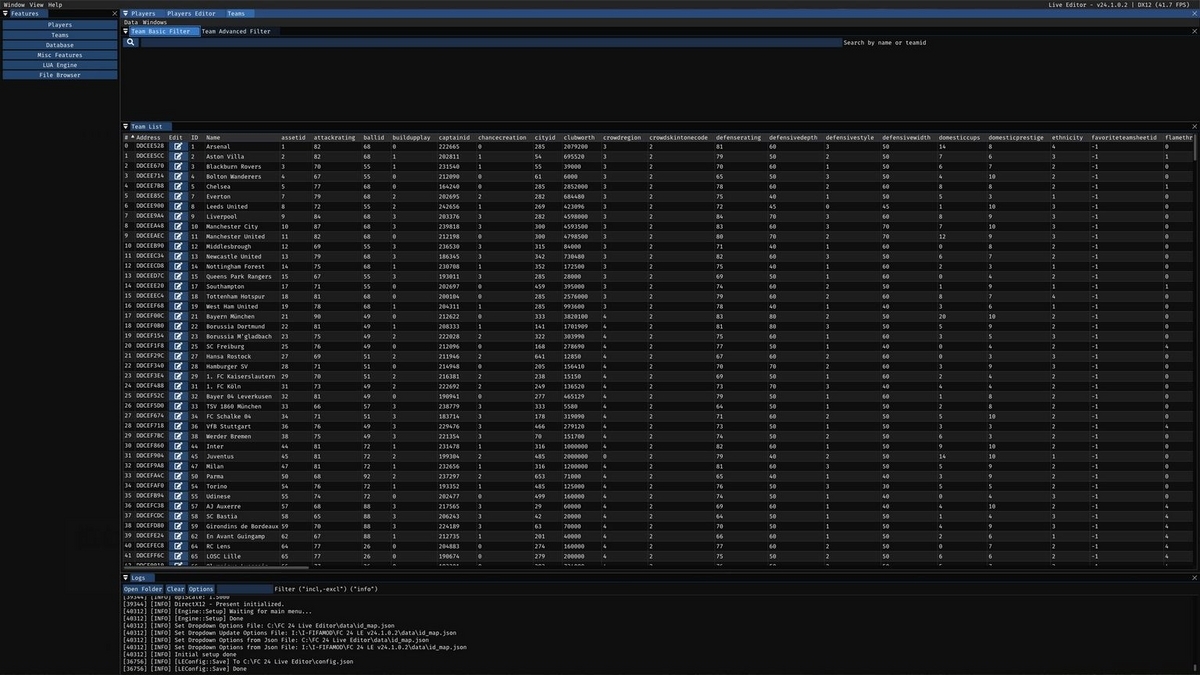The width and height of the screenshot is (1200, 675).
Task: Open edit icon for Manchester United row
Action: (x=178, y=236)
